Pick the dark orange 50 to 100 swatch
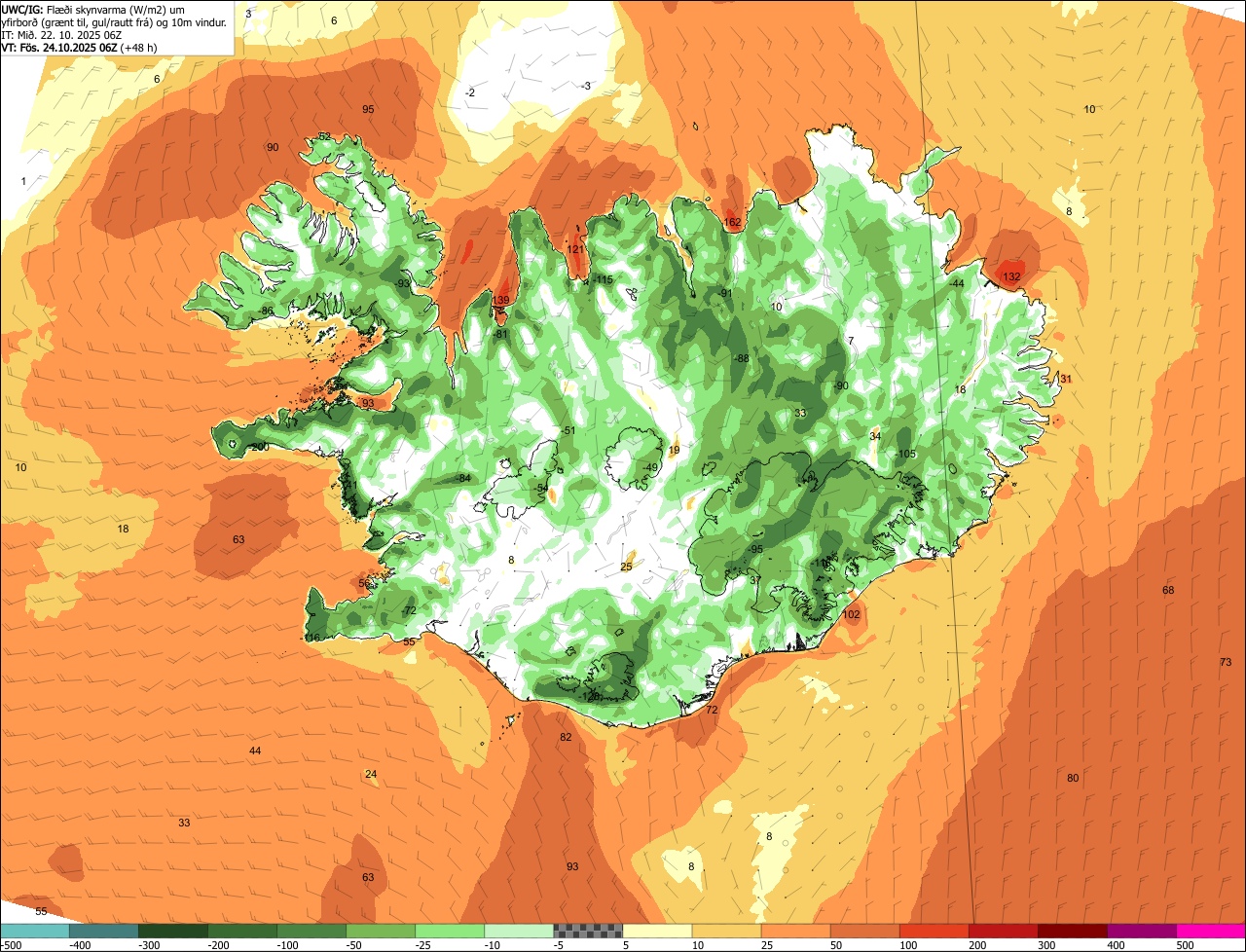The image size is (1246, 952). [x=865, y=931]
